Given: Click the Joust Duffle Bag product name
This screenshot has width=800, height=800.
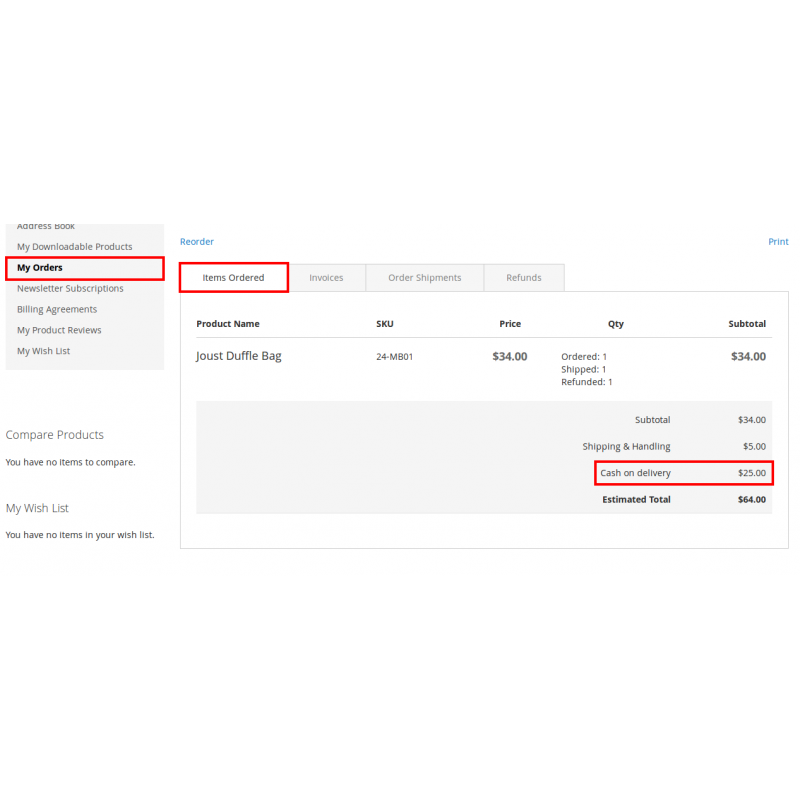Looking at the screenshot, I should pyautogui.click(x=239, y=356).
